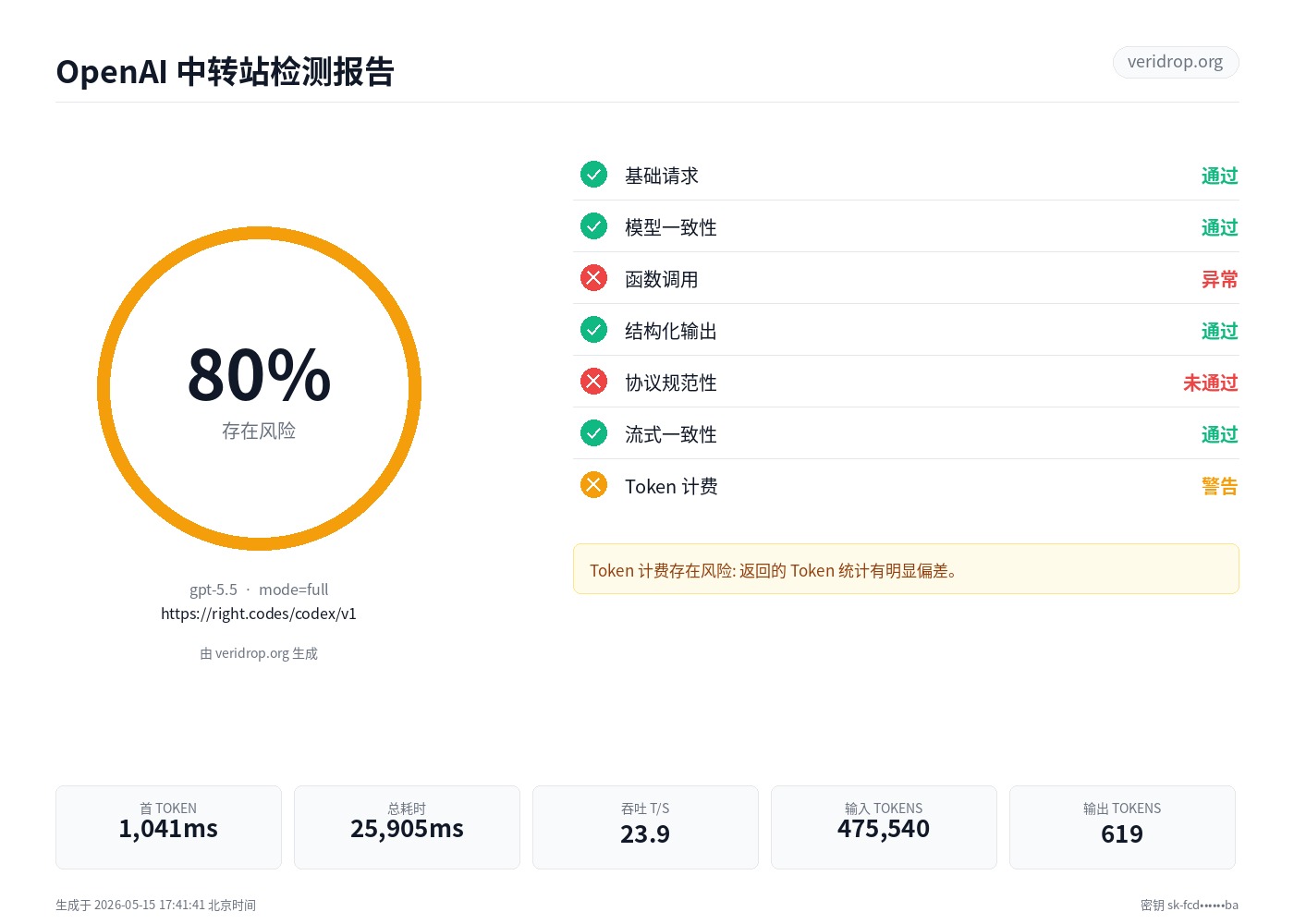Click the red cross icon beside 函数调用
The image size is (1294, 924).
593,277
